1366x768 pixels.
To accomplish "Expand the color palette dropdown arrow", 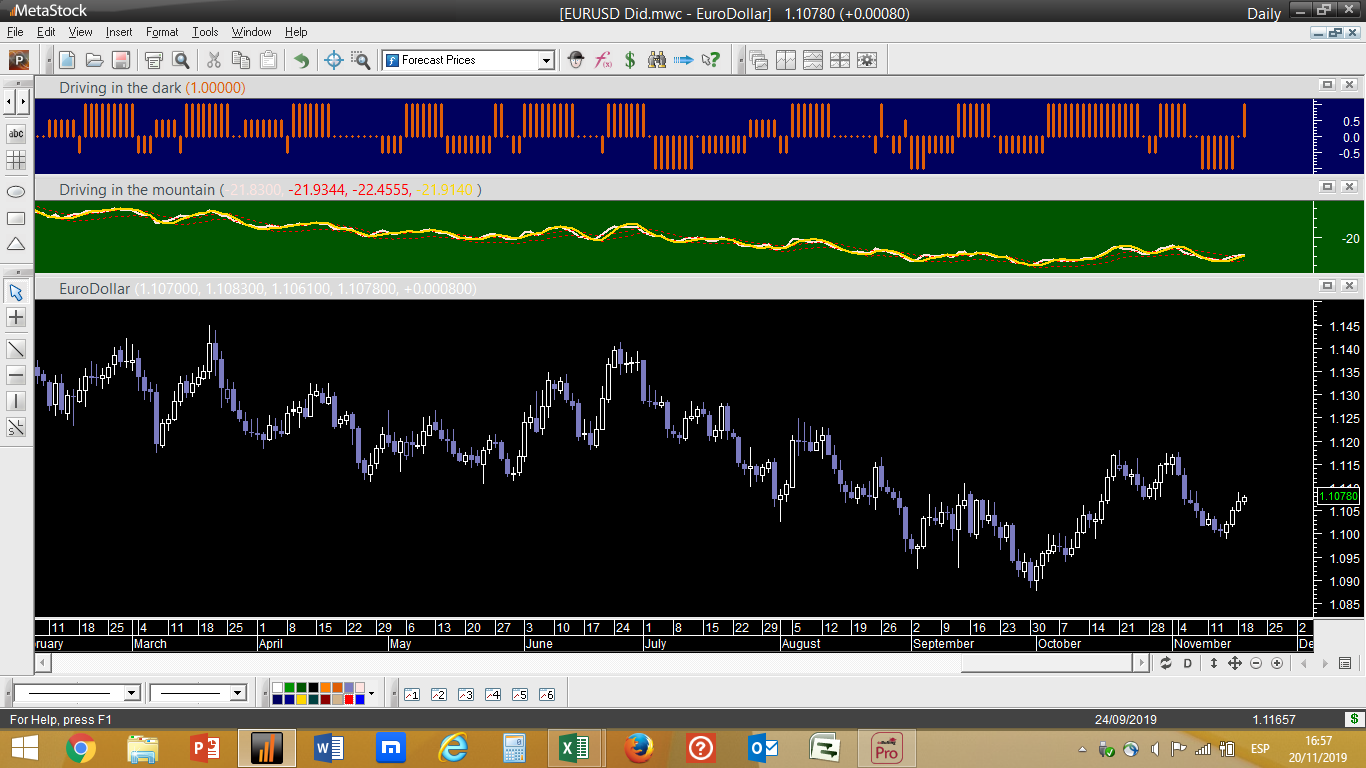I will click(x=371, y=693).
